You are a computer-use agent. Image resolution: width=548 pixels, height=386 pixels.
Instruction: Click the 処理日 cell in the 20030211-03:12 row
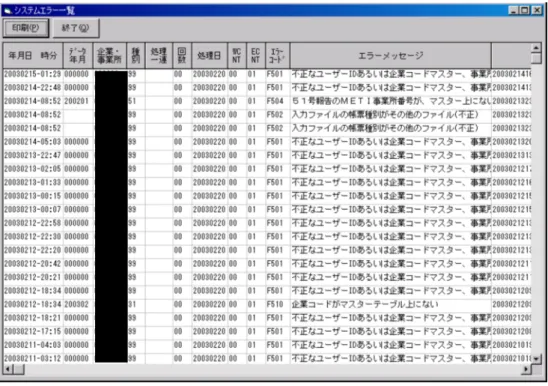(209, 358)
